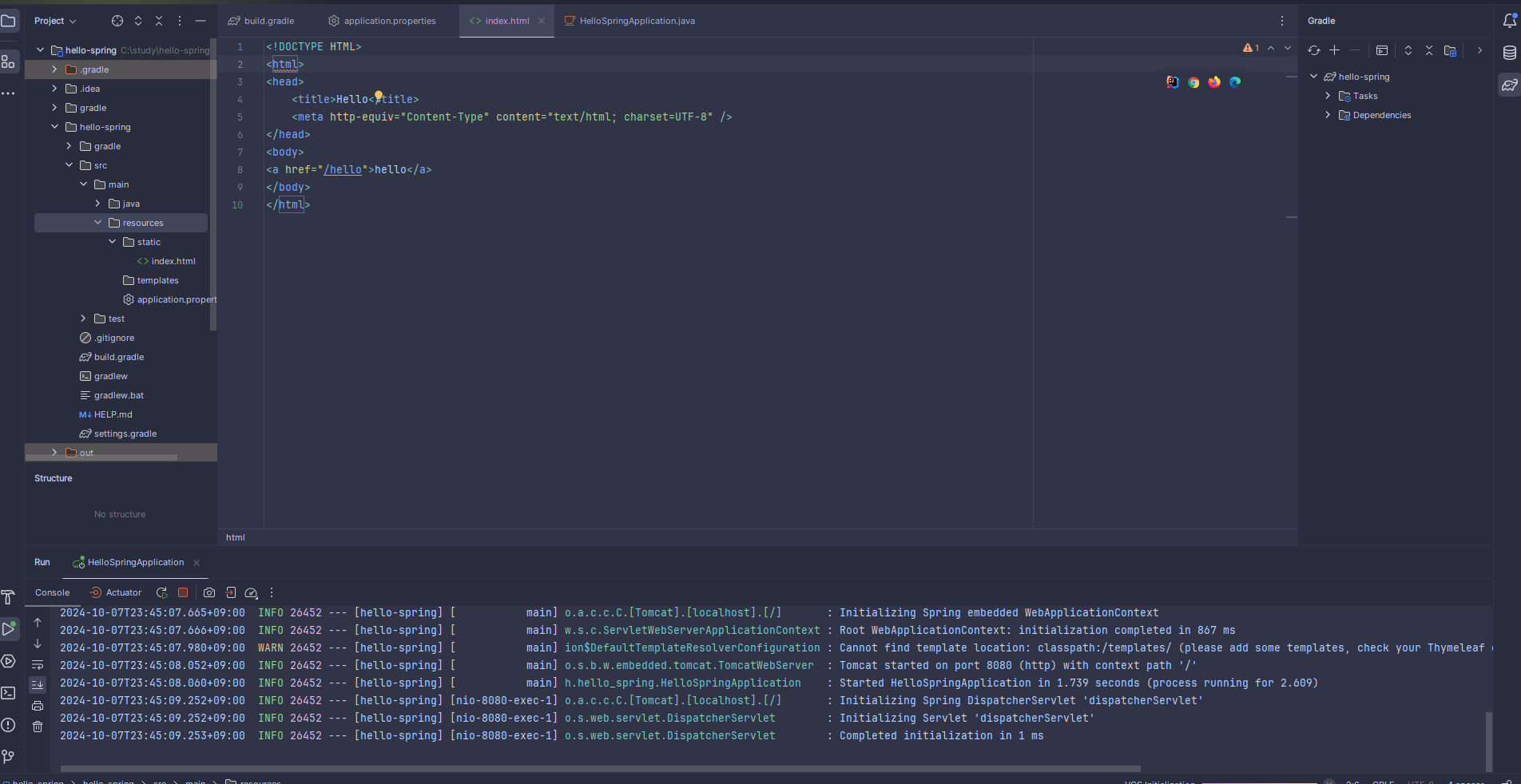Open Structure tool window icon in left stripe
The image size is (1521, 784).
[9, 61]
